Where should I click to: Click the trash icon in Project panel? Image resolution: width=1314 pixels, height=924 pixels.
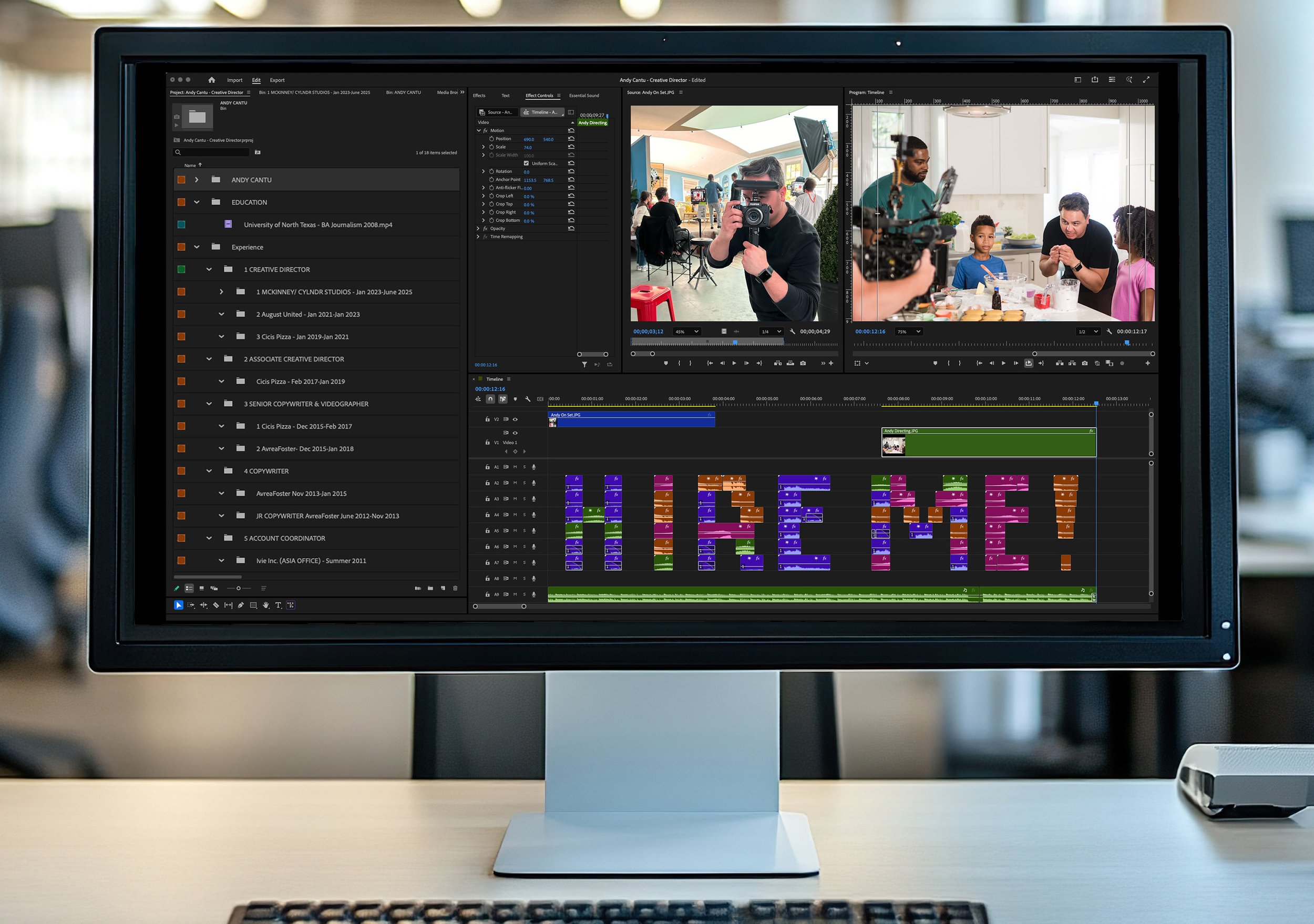coord(455,588)
